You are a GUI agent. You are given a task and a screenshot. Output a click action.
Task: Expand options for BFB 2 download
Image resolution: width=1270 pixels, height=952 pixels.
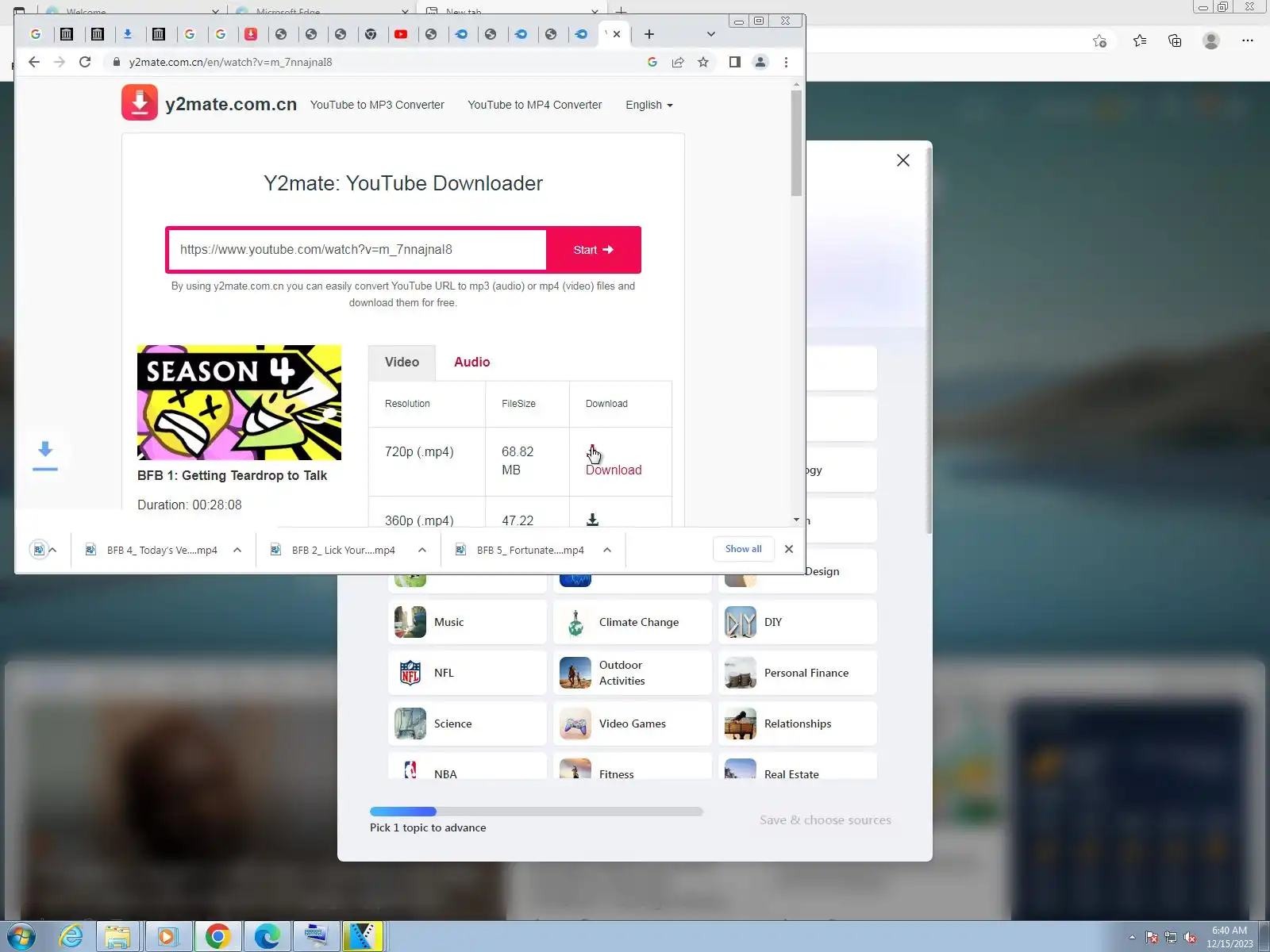tap(422, 550)
